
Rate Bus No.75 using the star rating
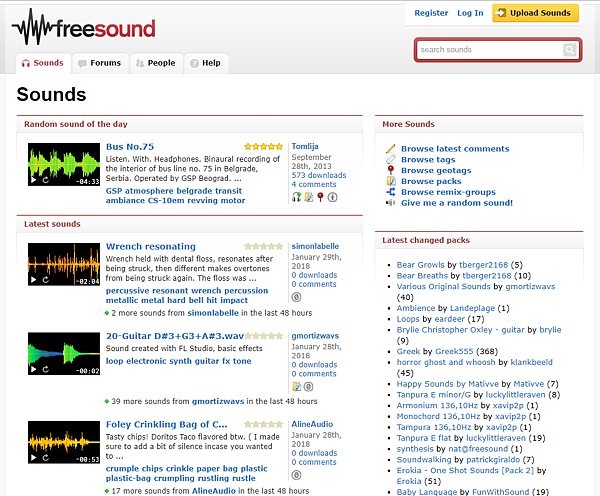pyautogui.click(x=264, y=146)
